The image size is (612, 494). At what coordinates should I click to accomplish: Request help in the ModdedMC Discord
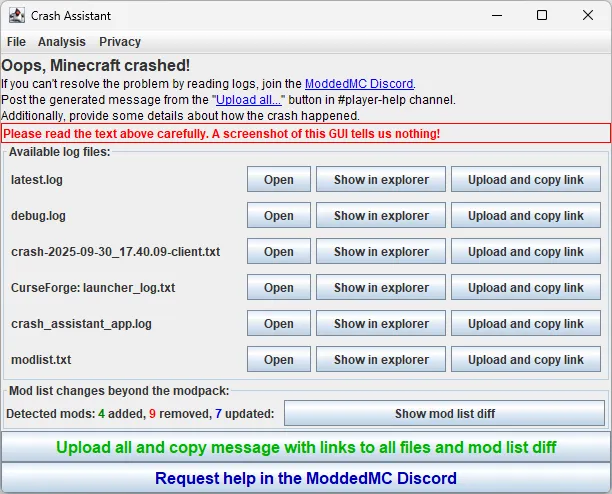point(306,478)
